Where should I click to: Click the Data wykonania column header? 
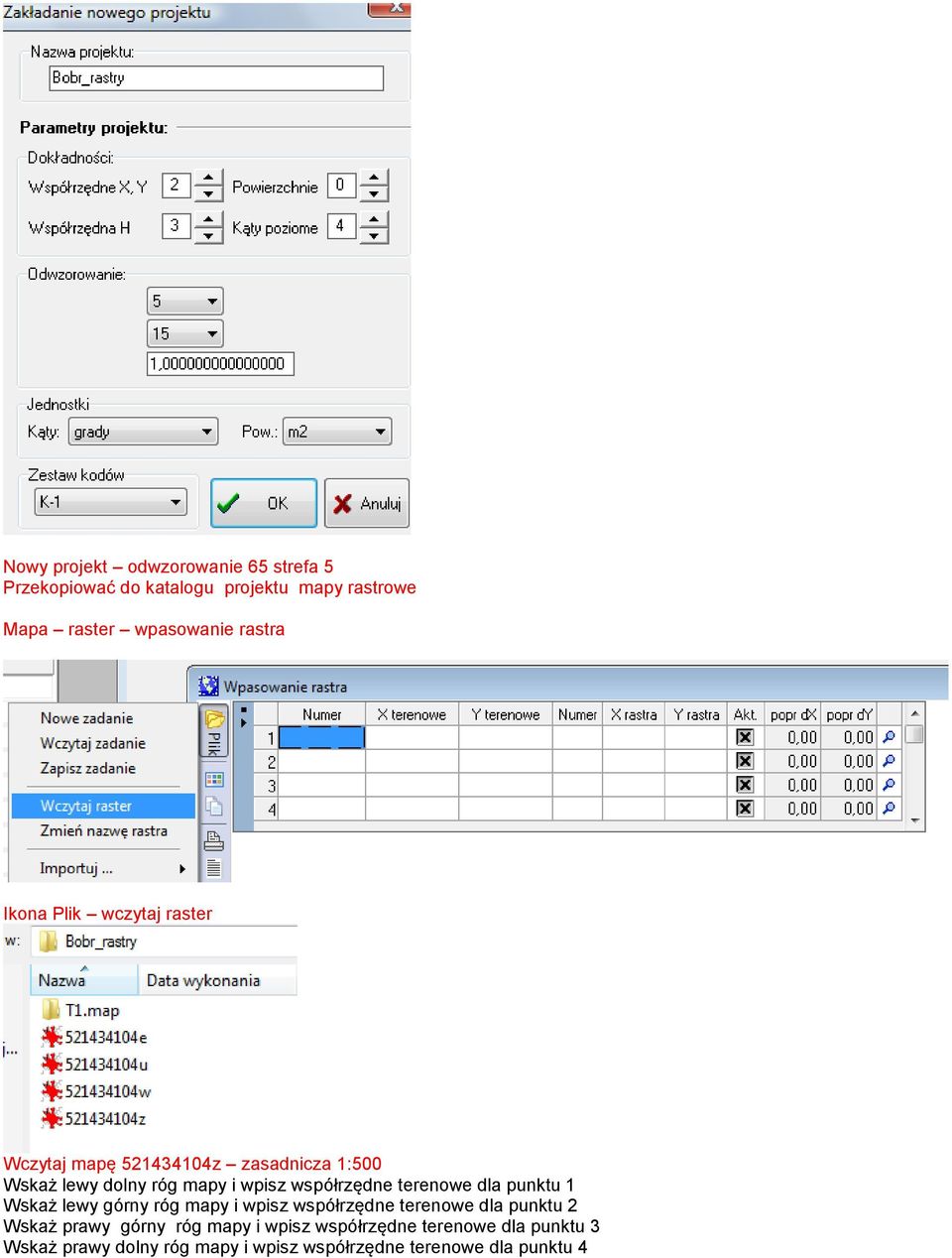click(x=216, y=980)
